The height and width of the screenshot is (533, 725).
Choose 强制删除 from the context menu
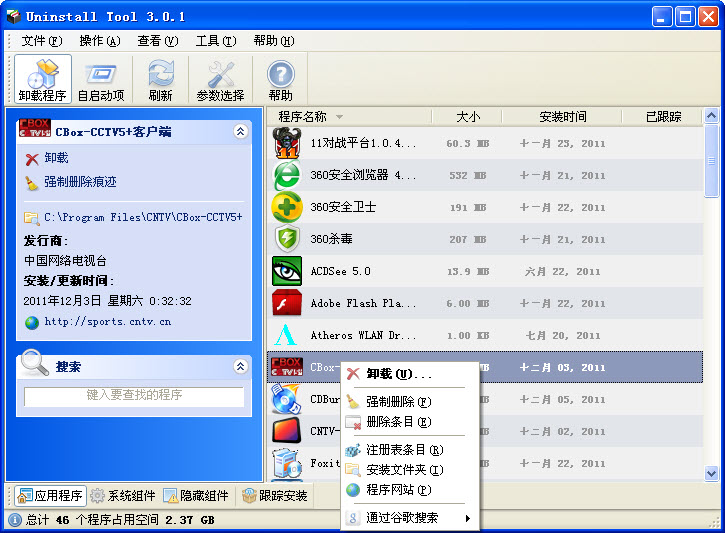(x=398, y=401)
